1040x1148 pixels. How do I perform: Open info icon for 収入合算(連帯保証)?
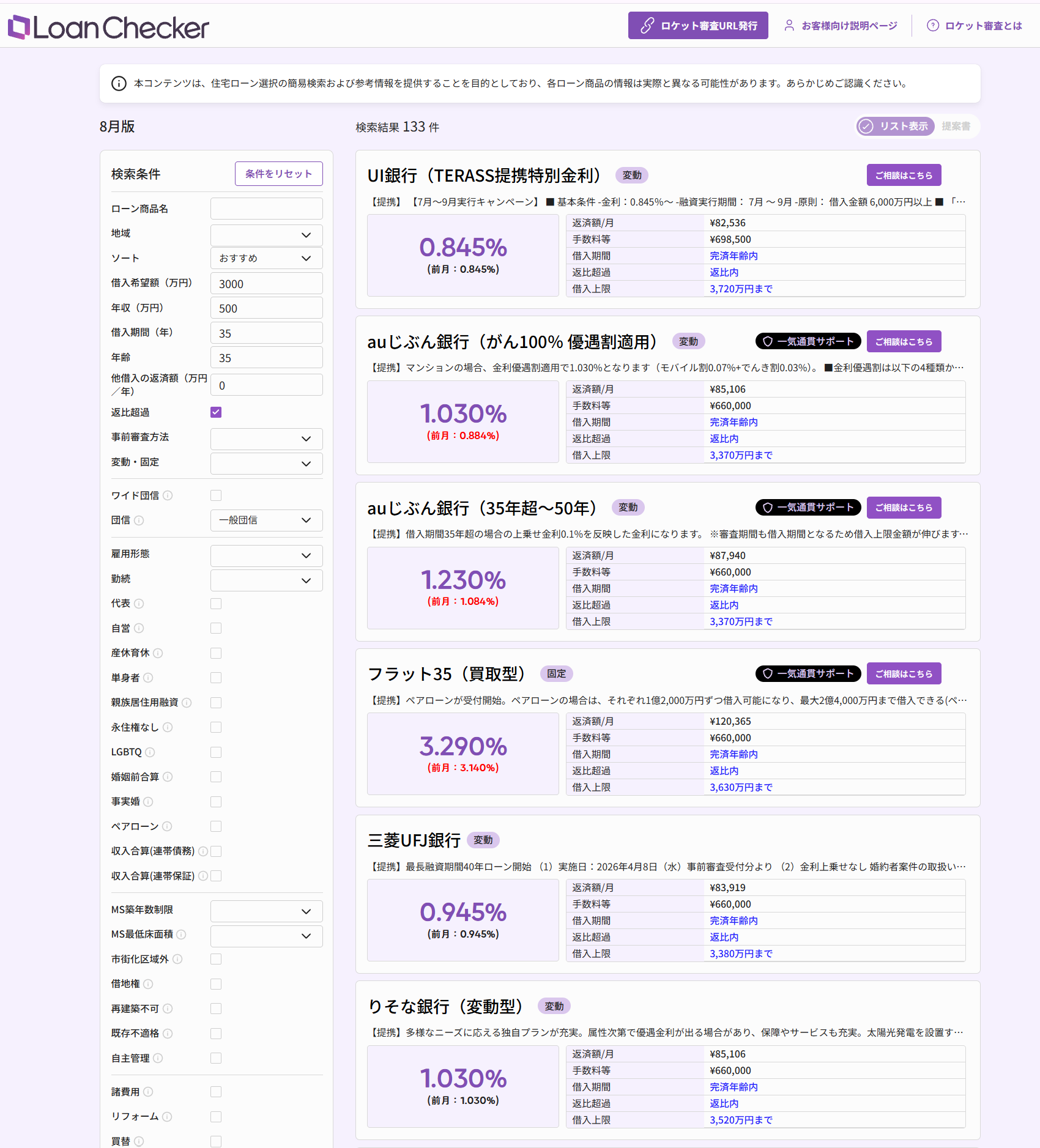[203, 876]
